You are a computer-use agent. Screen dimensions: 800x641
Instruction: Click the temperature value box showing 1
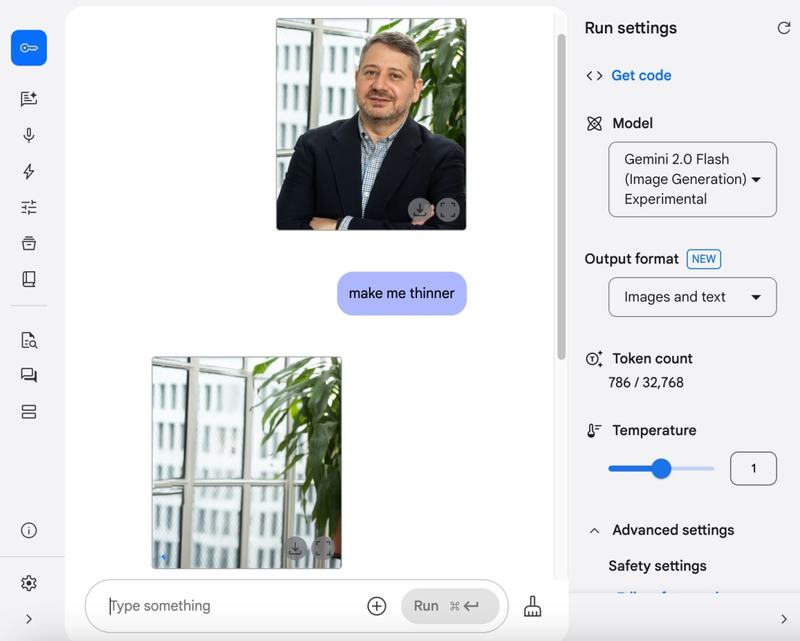753,469
